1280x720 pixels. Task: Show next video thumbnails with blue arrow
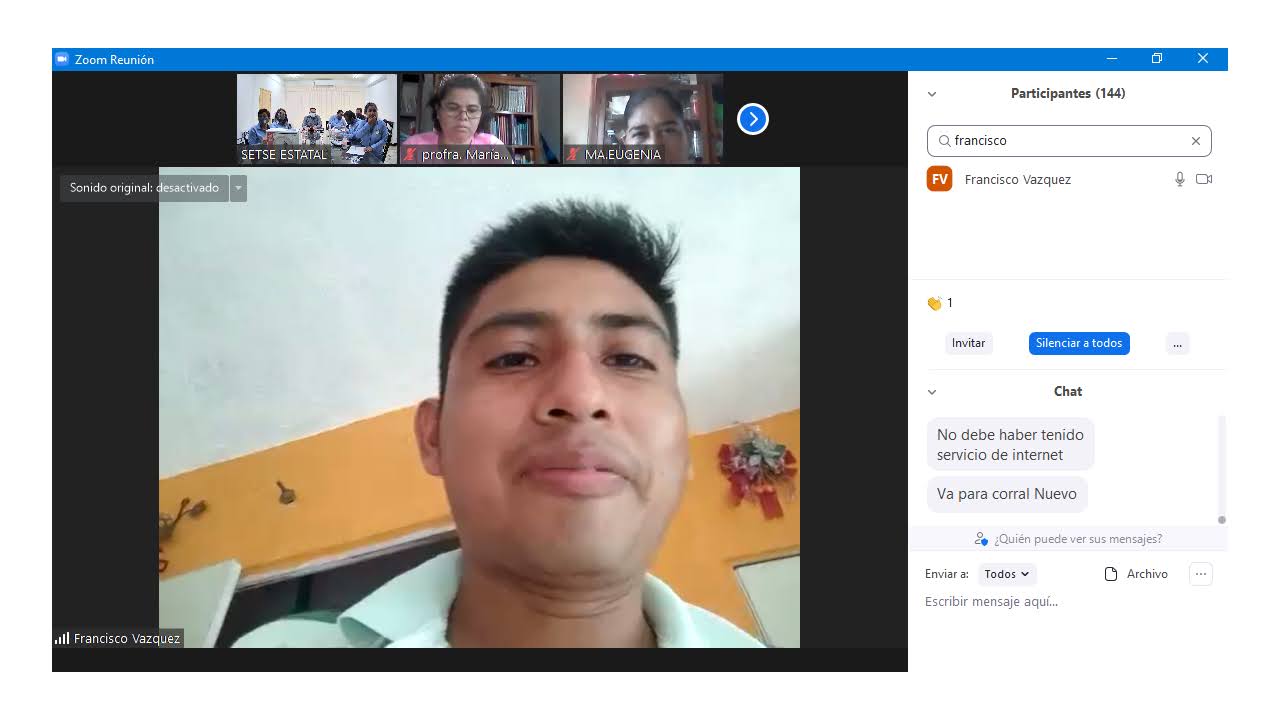click(x=752, y=119)
